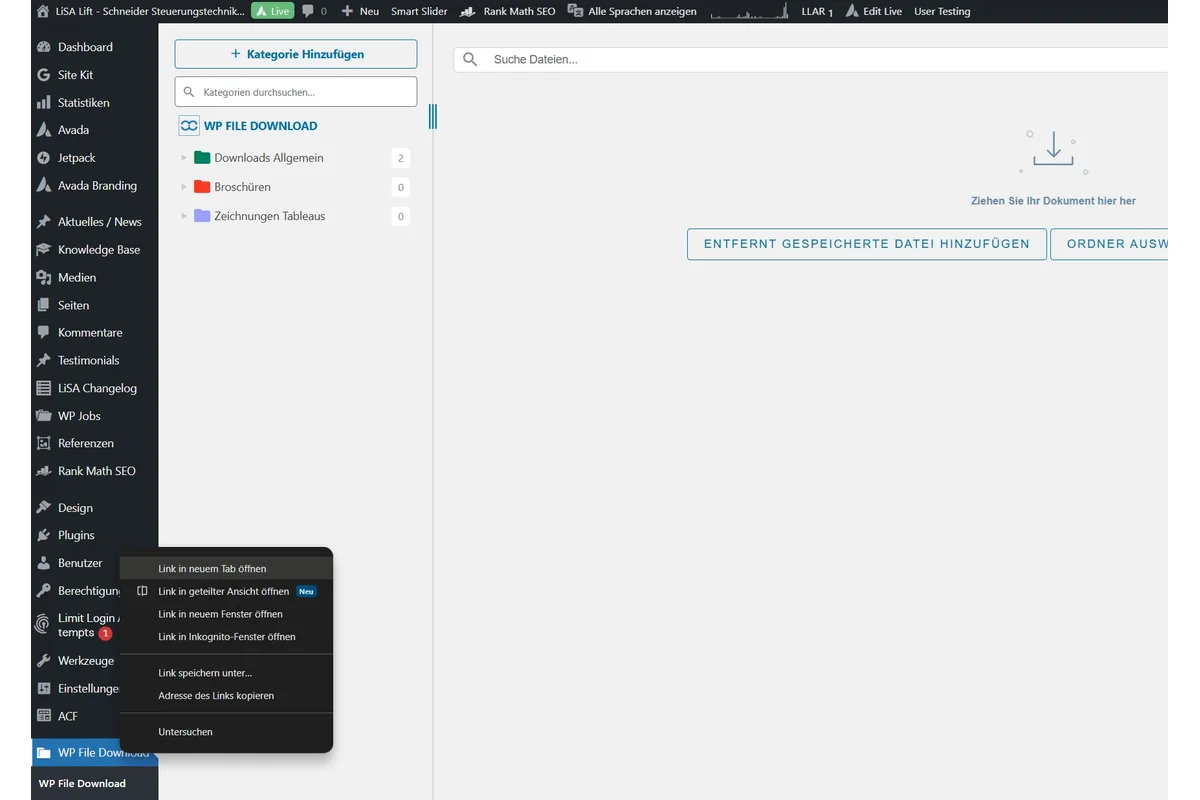Select the WP Jobs sidebar icon
This screenshot has width=1200, height=800.
[x=44, y=415]
